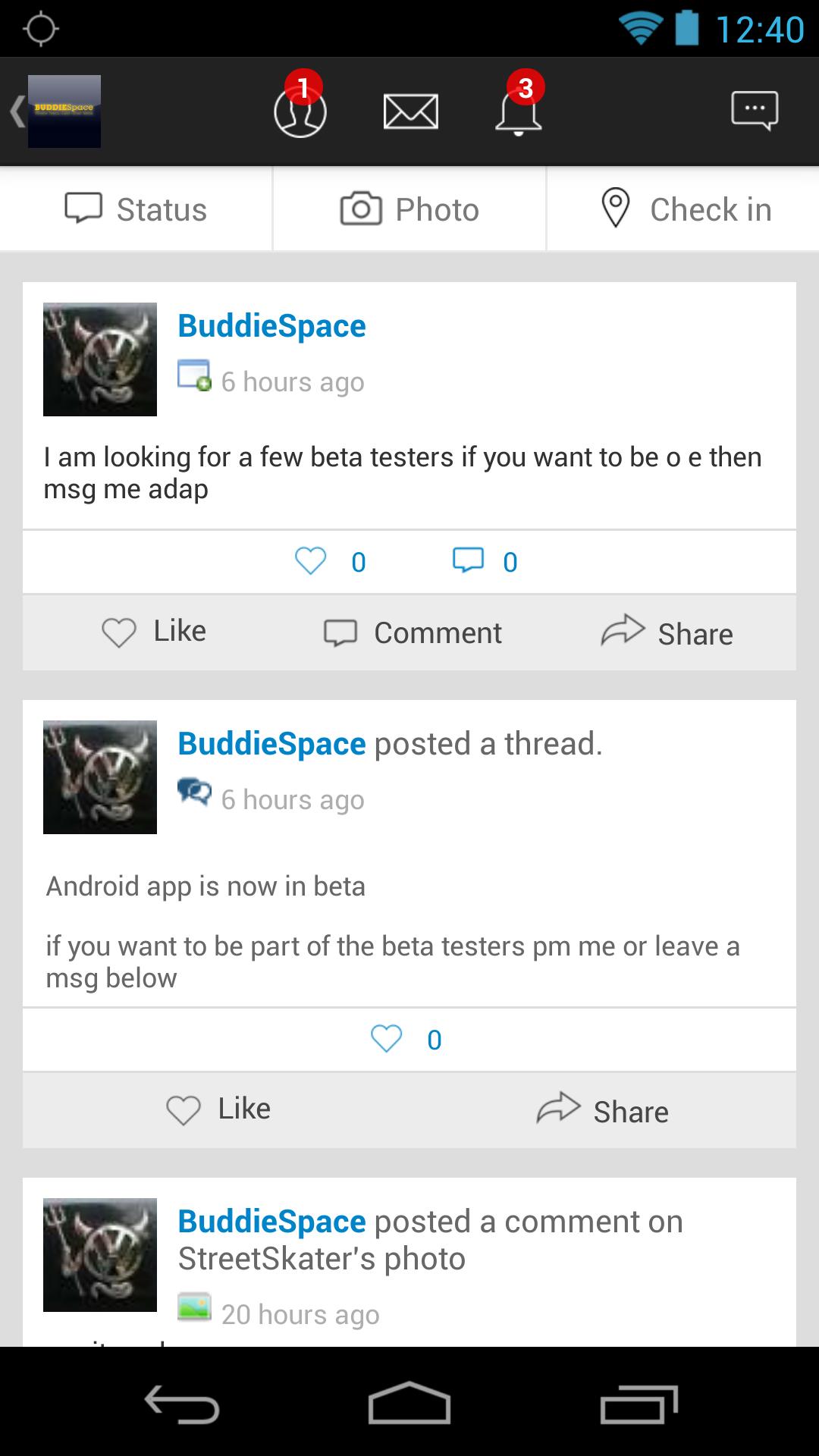Select the Status tab
This screenshot has height=1456, width=819.
click(136, 209)
